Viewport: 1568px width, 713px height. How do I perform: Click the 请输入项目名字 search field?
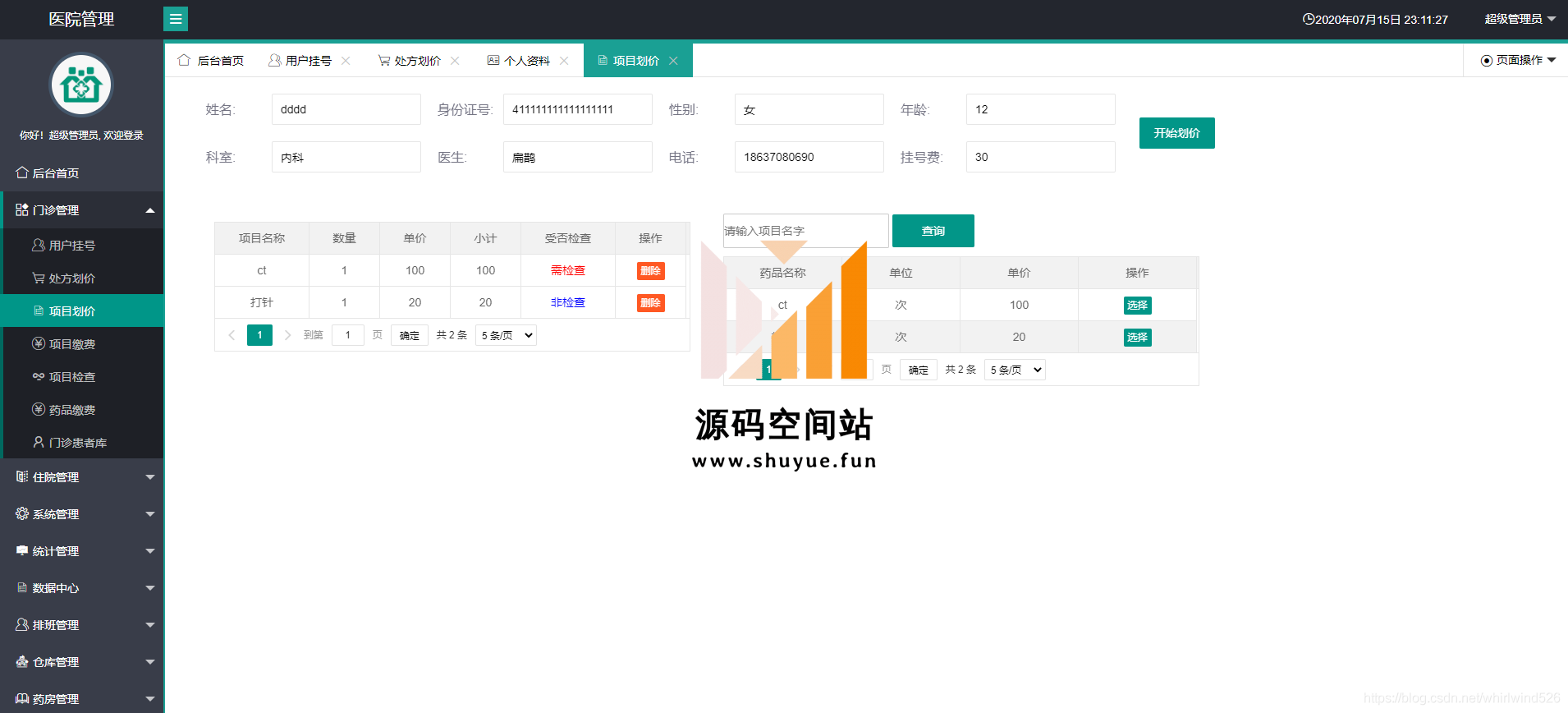tap(805, 231)
